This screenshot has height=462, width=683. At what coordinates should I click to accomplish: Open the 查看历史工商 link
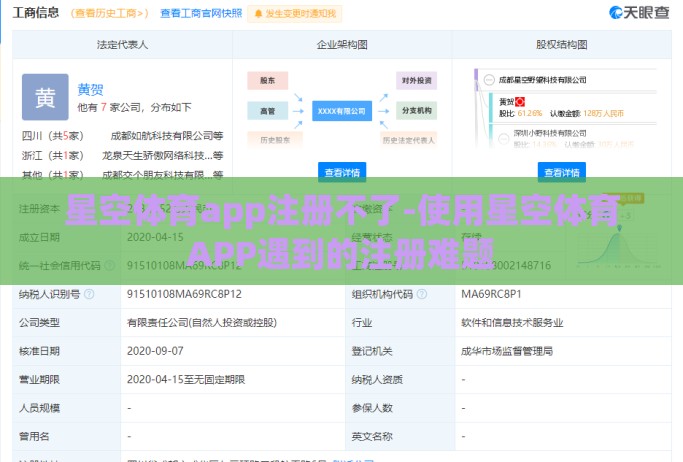pos(109,13)
